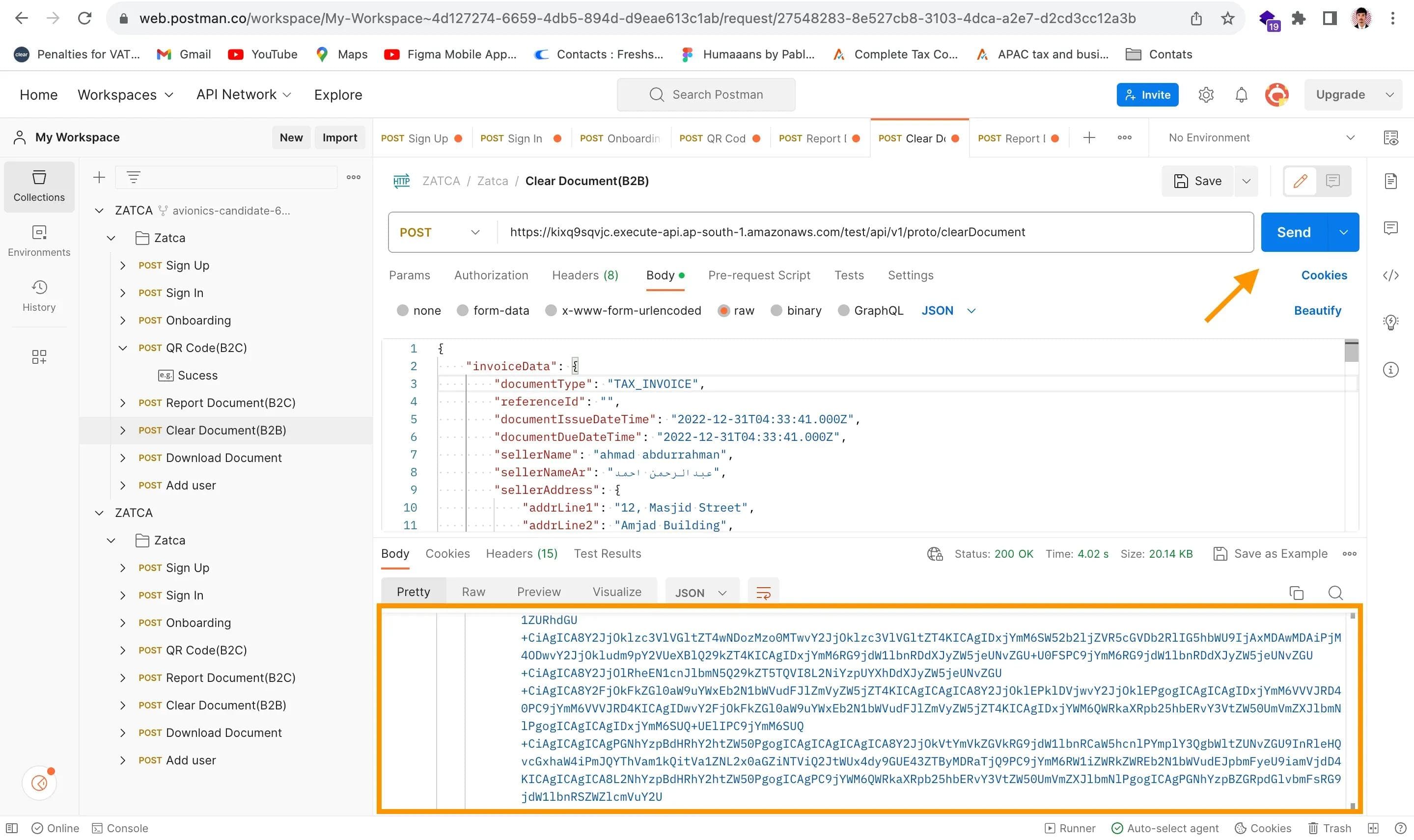The width and height of the screenshot is (1414, 840).
Task: Click the Beautify link
Action: pos(1317,310)
